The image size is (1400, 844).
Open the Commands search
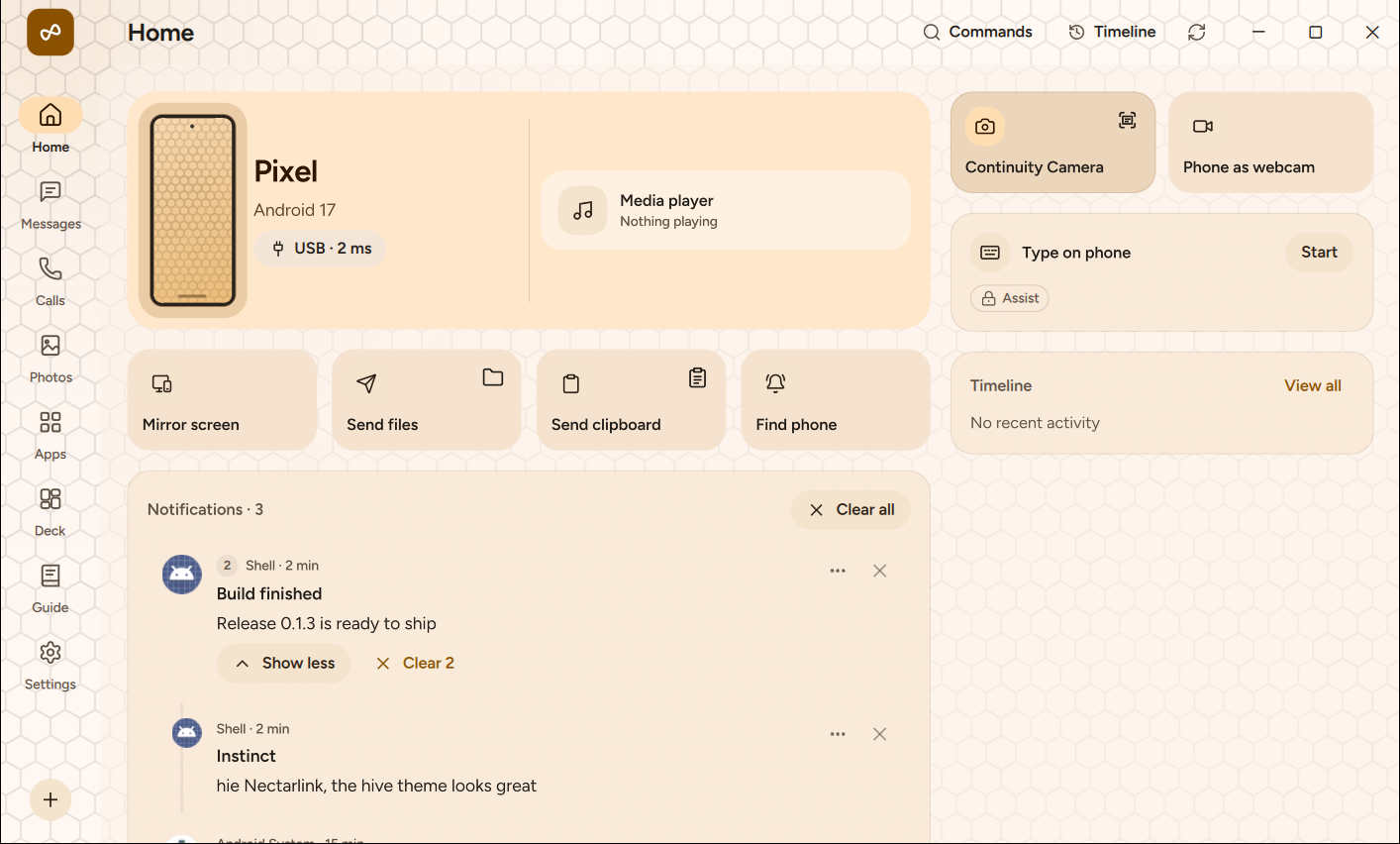pos(977,32)
